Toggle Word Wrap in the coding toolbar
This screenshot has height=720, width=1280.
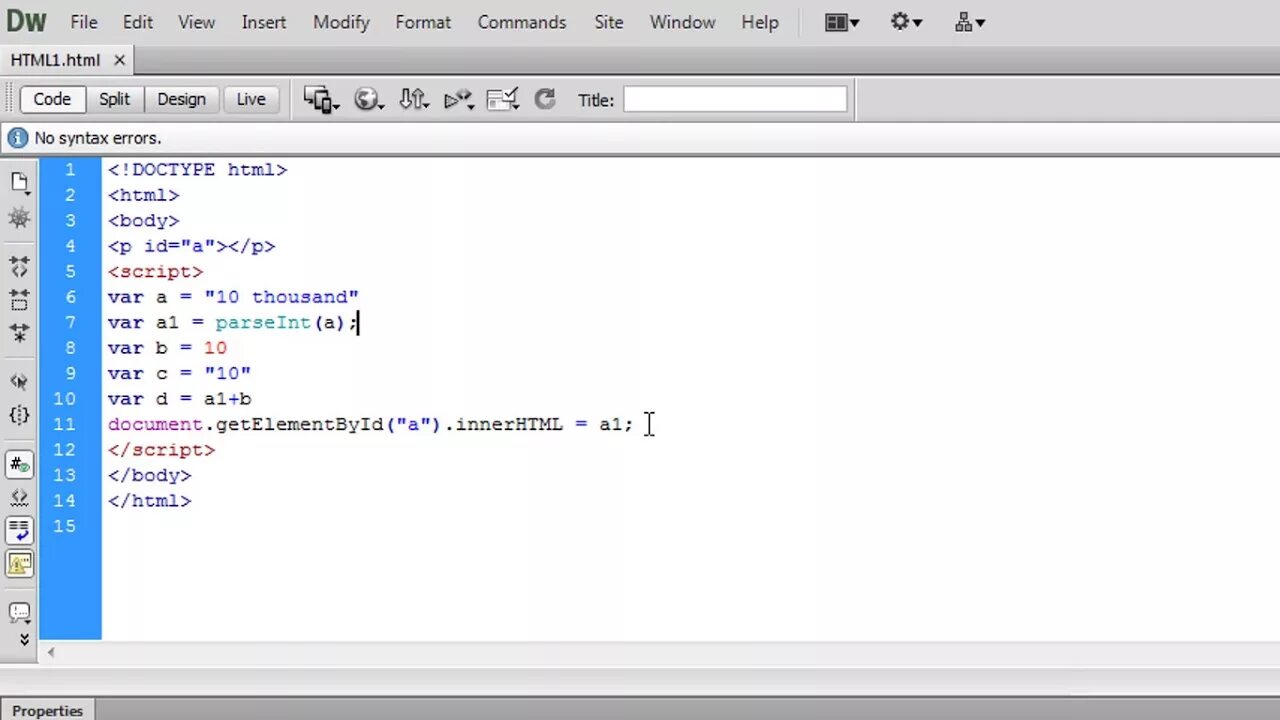pos(19,530)
